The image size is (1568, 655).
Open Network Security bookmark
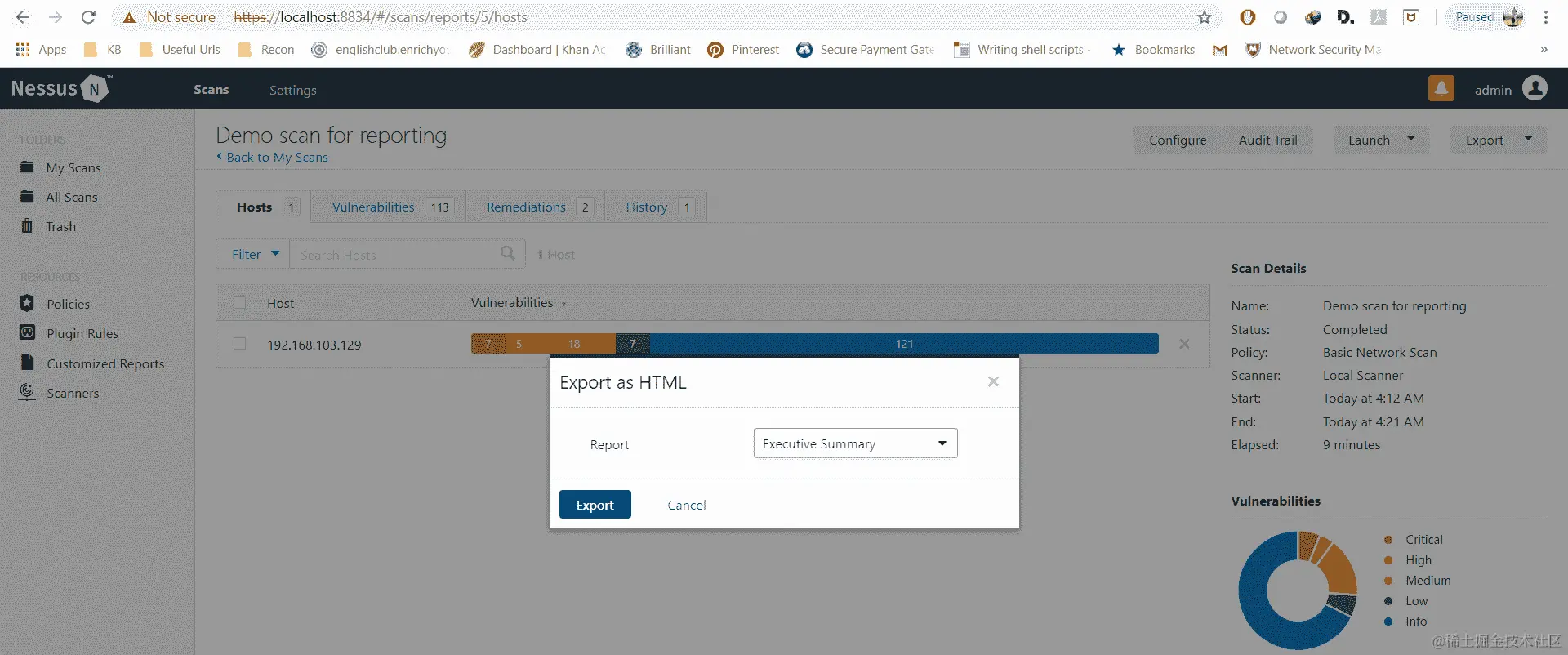point(1313,50)
